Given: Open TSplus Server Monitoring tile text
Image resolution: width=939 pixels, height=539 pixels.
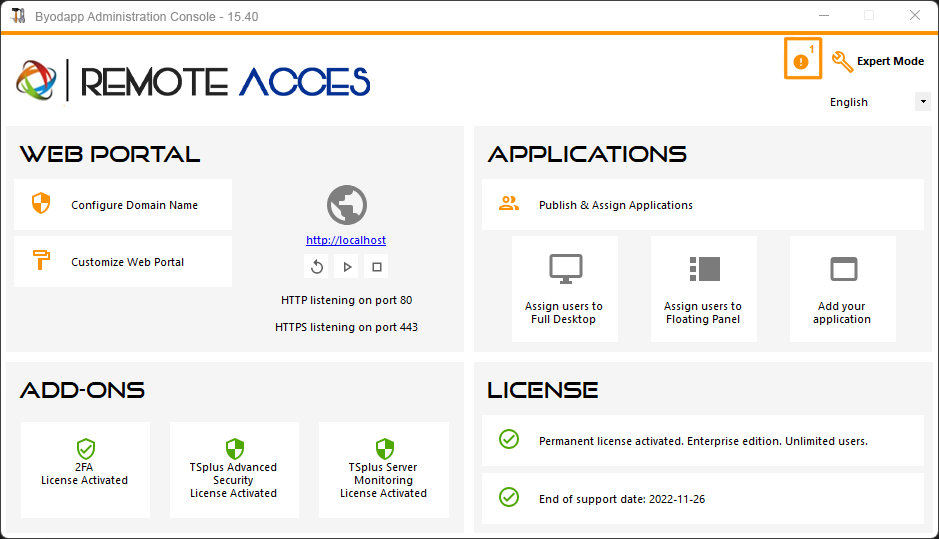Looking at the screenshot, I should coord(383,480).
